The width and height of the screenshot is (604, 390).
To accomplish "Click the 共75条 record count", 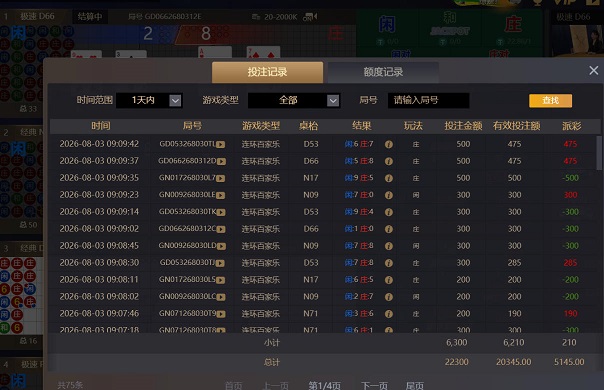I will (70, 385).
